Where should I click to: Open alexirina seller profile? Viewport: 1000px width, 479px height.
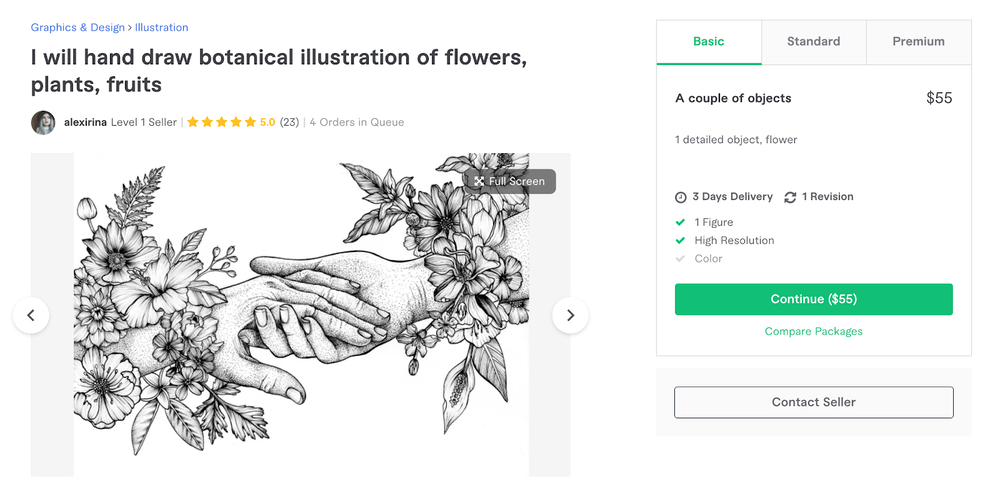coord(85,122)
